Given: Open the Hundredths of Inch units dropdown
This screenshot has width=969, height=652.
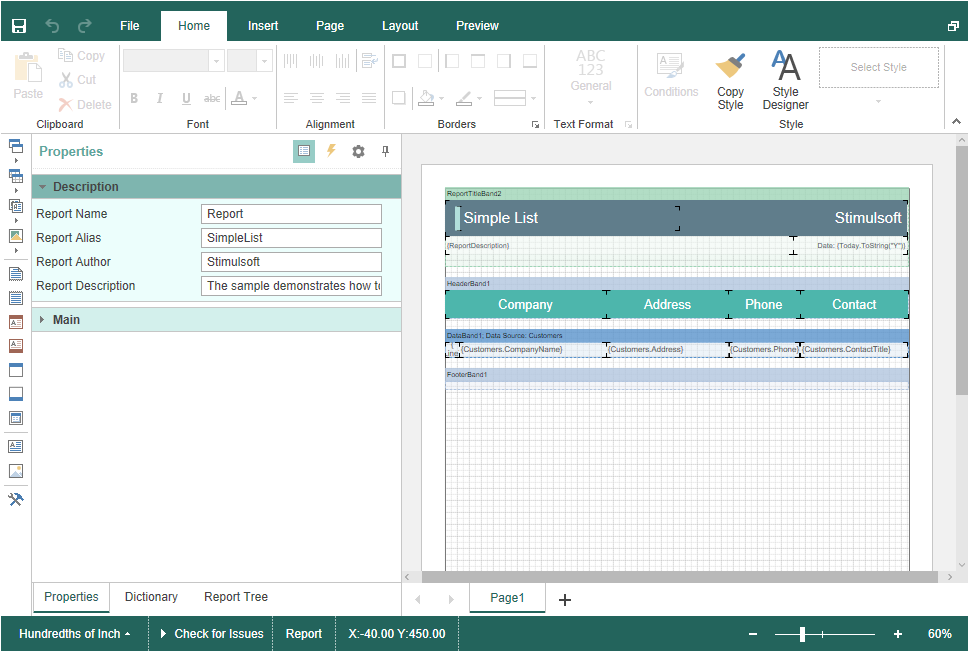Looking at the screenshot, I should tap(74, 634).
